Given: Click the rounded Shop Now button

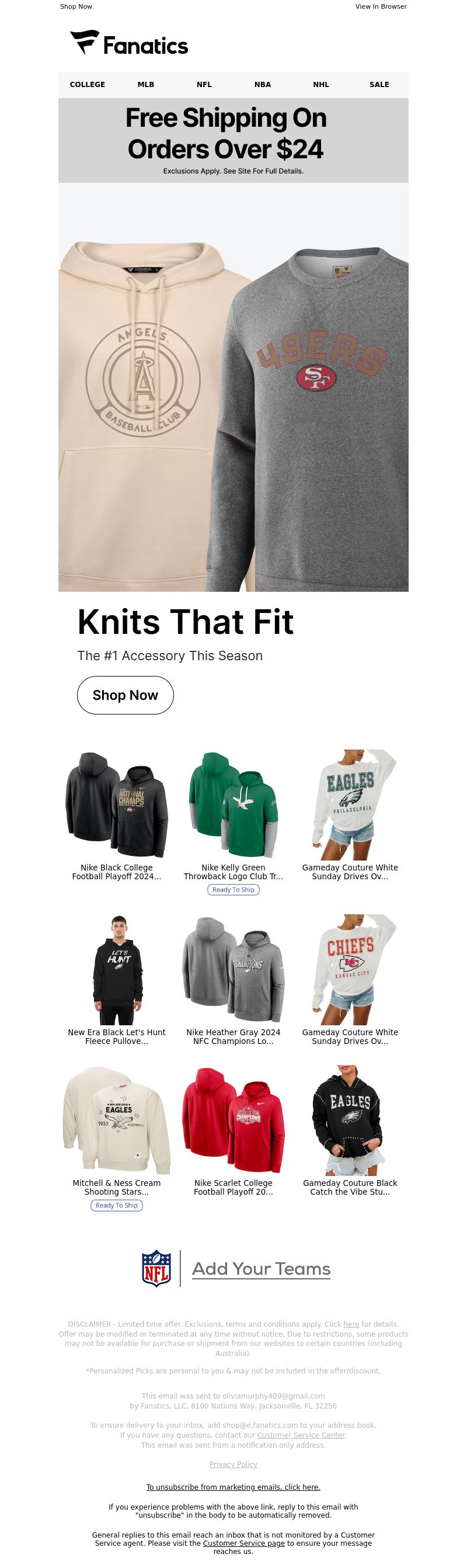Looking at the screenshot, I should click(126, 695).
